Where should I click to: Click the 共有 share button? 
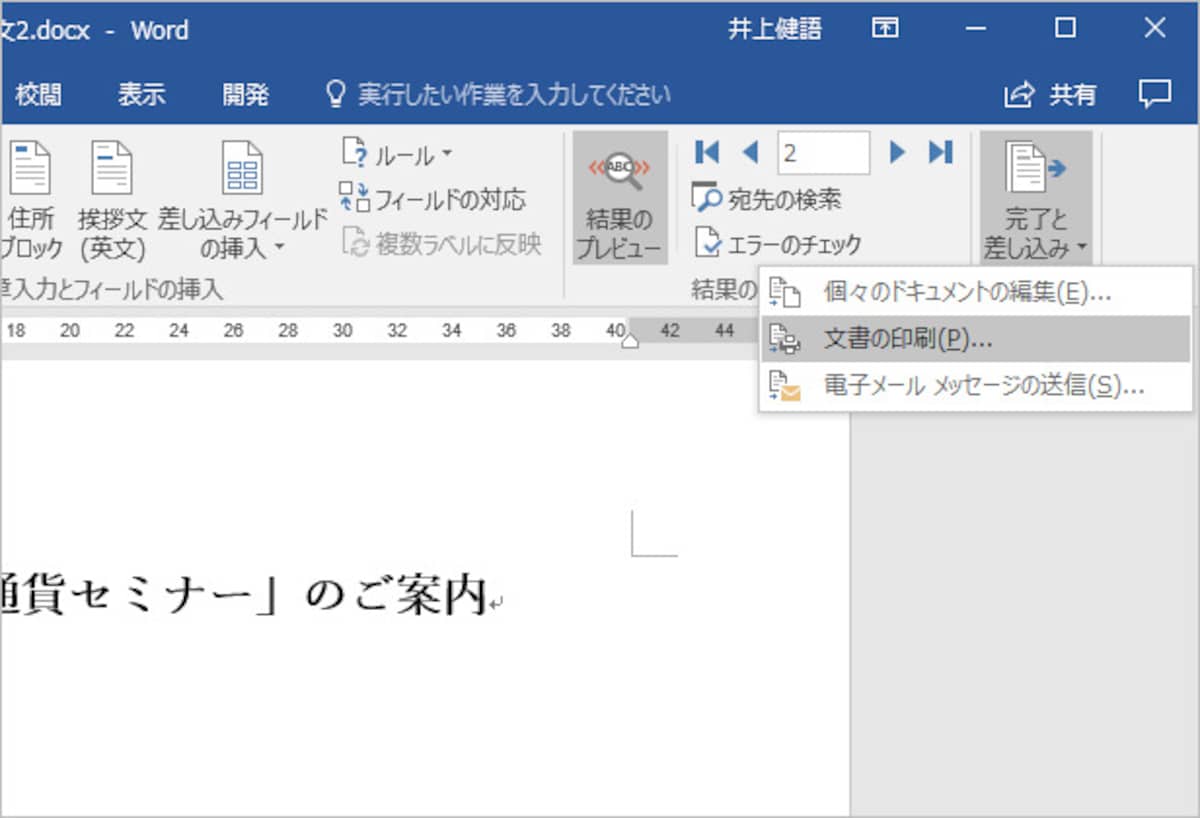tap(1051, 95)
